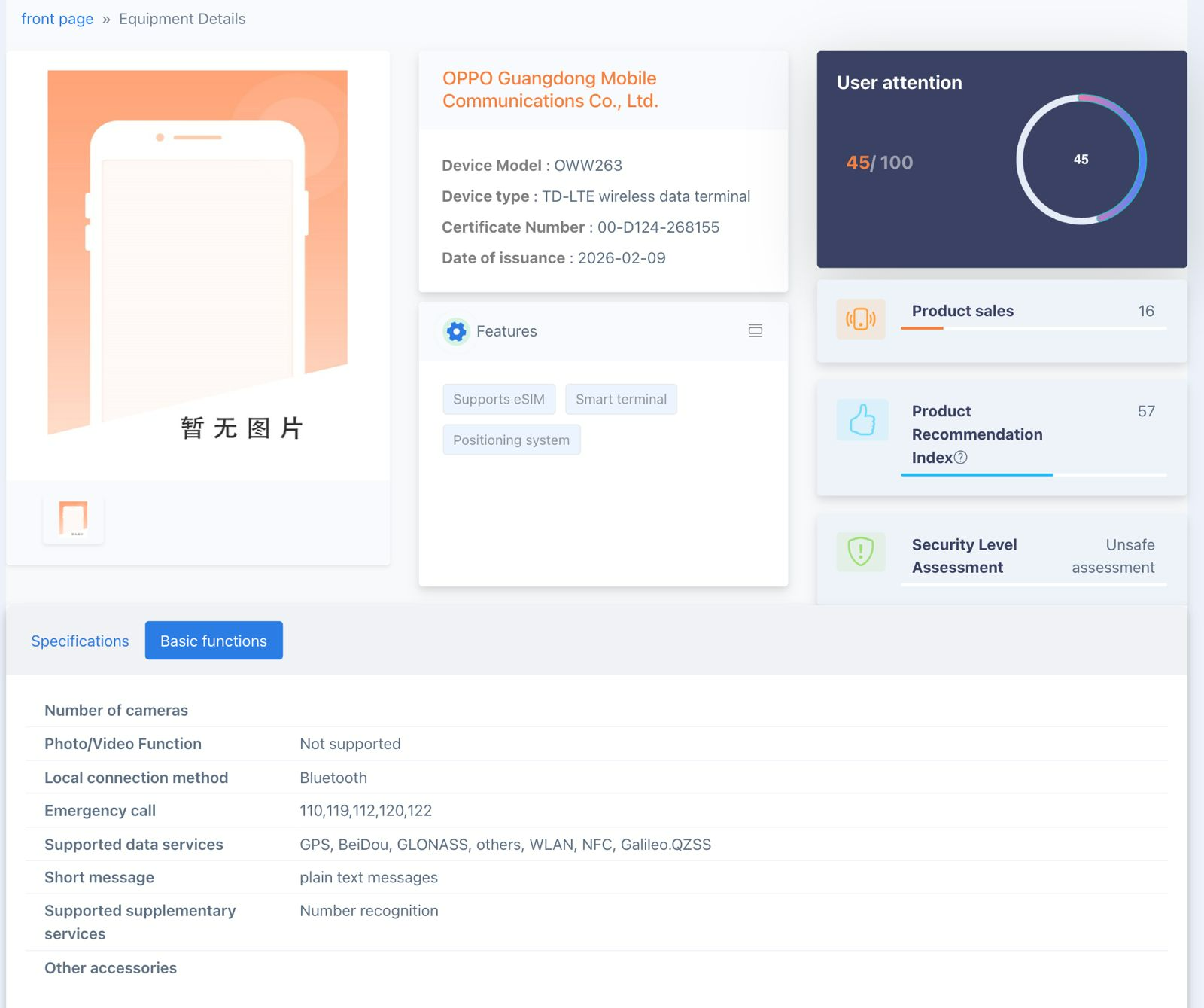Click the Product sales vibrating phone icon
Screen dimensions: 1204x1008
860,319
